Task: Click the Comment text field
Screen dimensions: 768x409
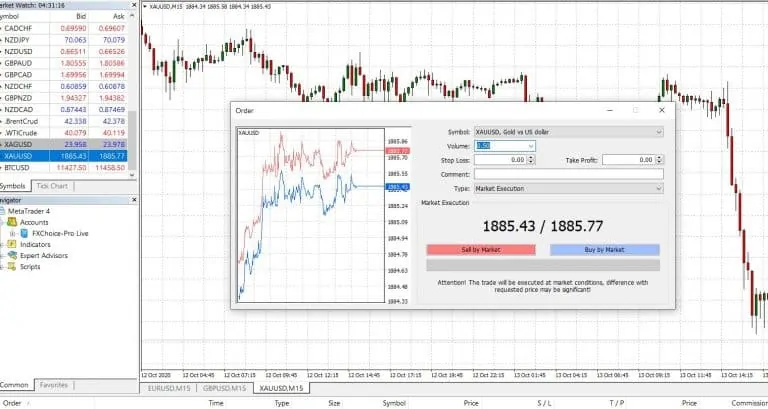Action: 569,174
